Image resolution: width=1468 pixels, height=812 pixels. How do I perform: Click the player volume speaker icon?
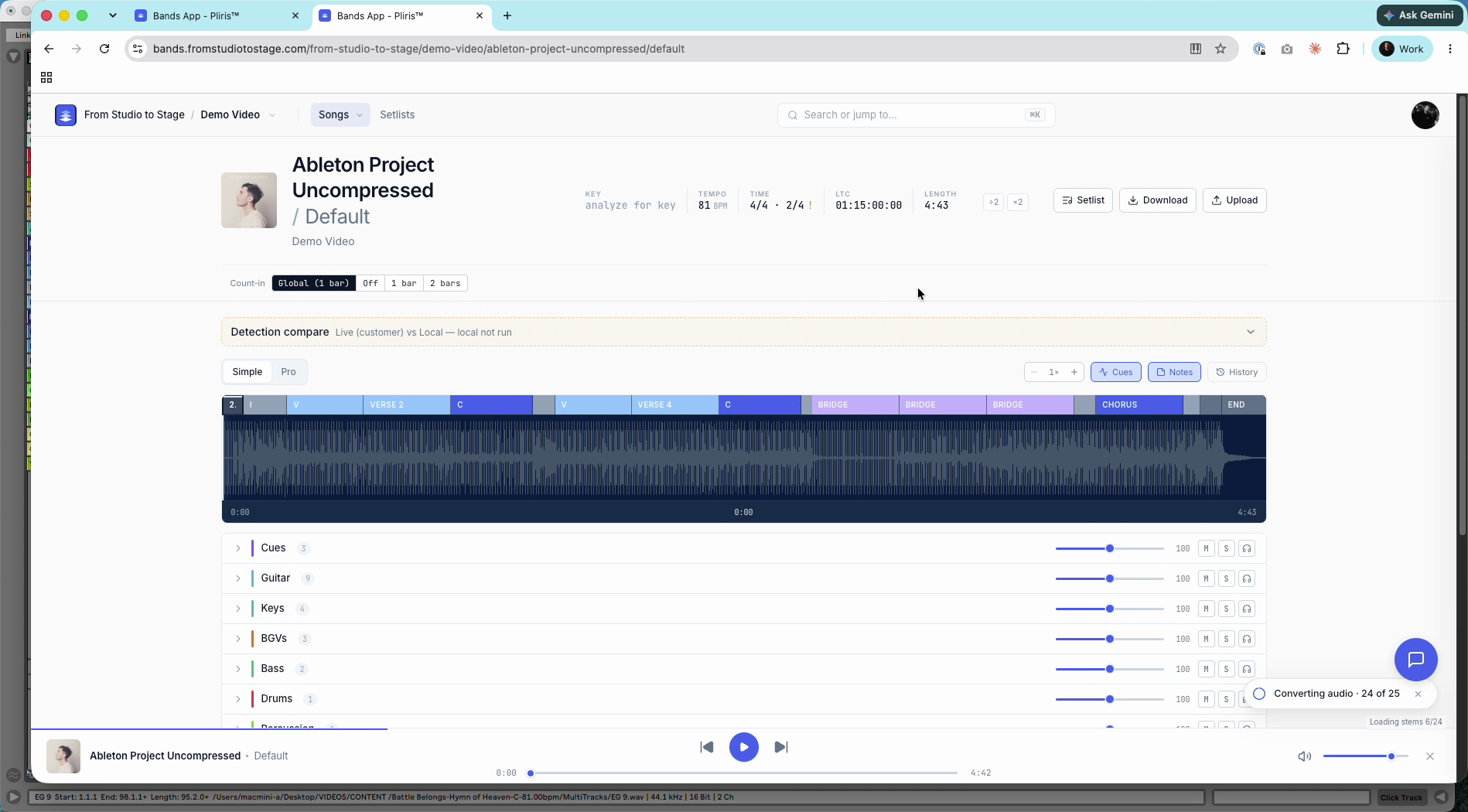(1304, 756)
